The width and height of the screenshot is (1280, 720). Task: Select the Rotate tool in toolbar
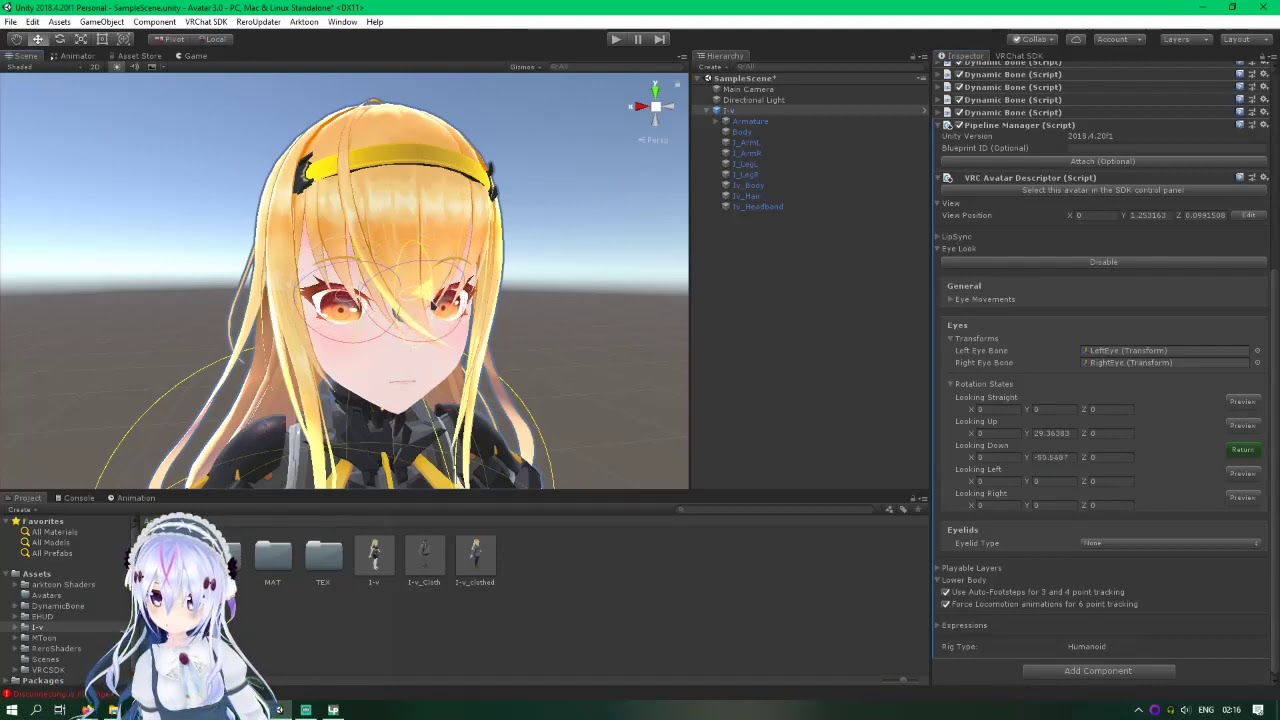click(59, 39)
